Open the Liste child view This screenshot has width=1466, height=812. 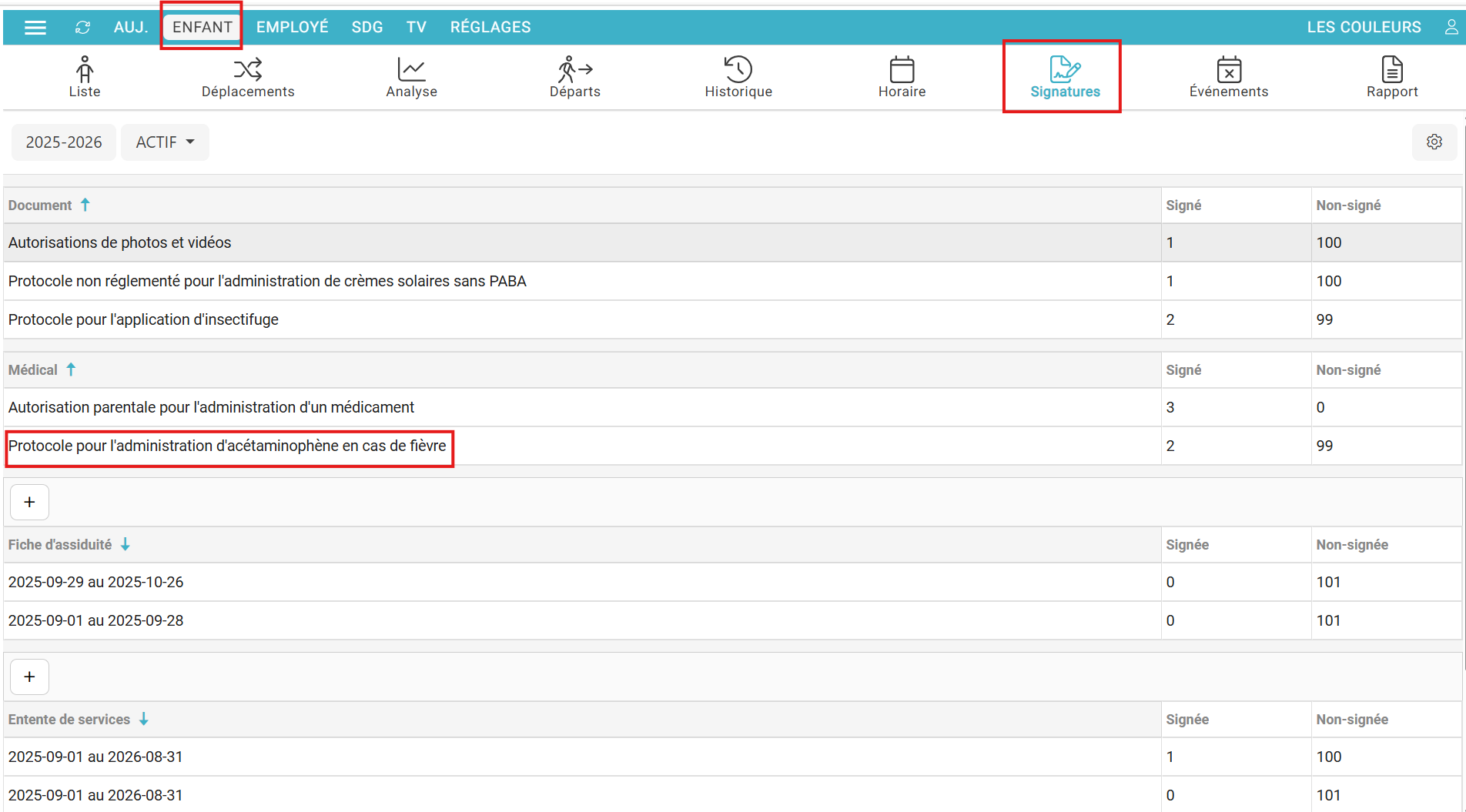click(x=85, y=77)
